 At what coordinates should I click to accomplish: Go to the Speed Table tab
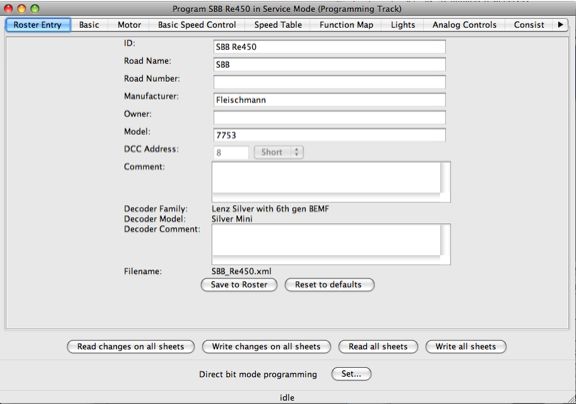click(x=278, y=25)
